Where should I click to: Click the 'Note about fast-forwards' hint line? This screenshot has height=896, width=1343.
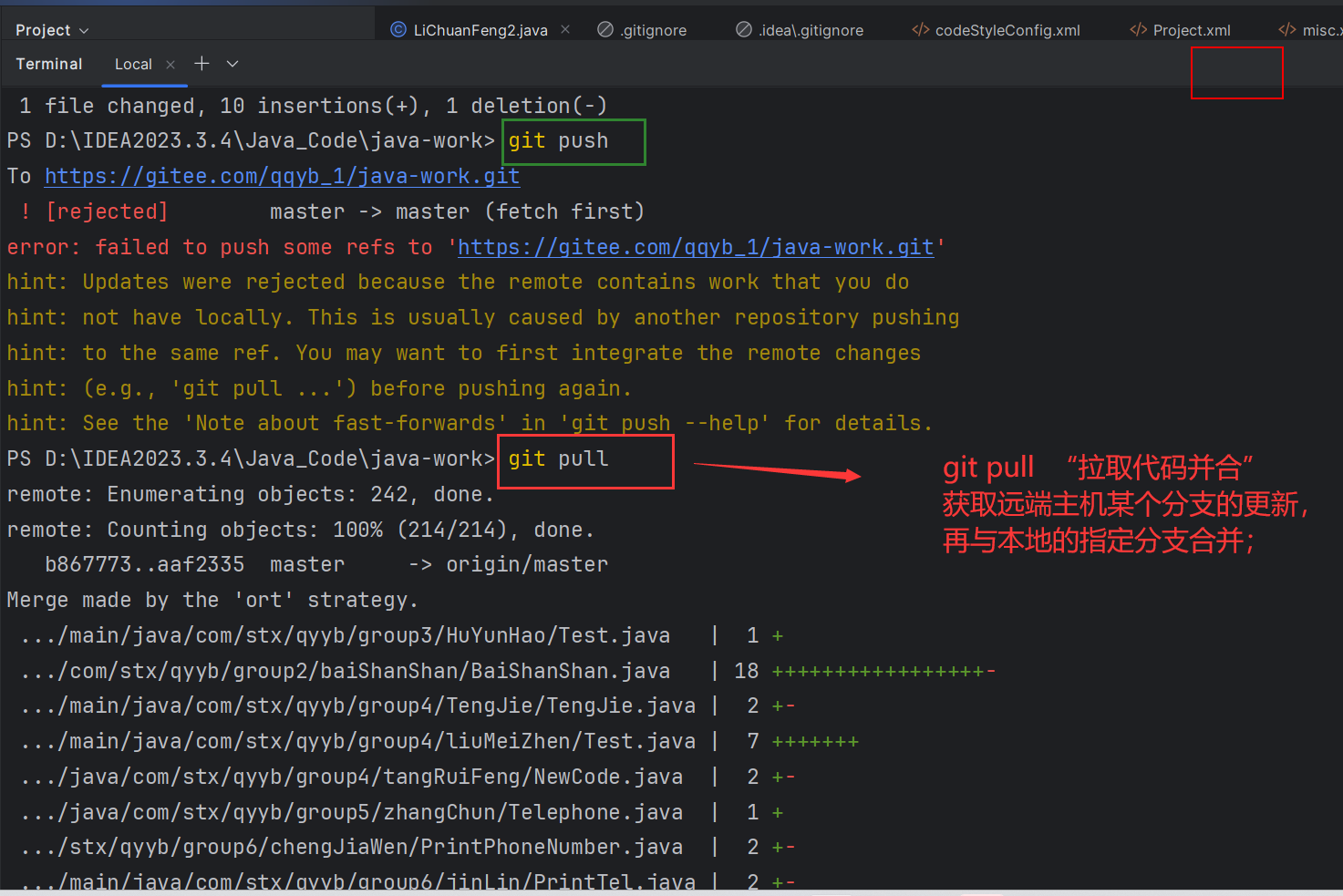click(x=470, y=423)
